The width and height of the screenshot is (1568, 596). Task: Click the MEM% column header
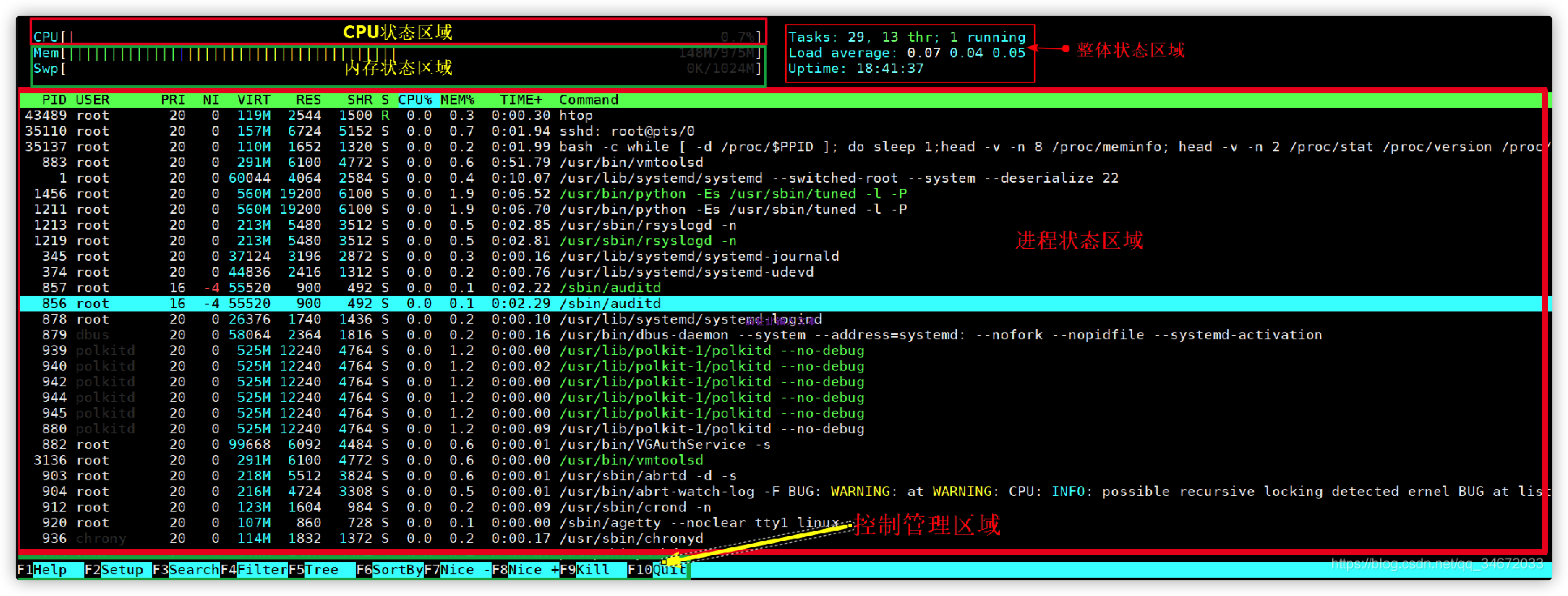pyautogui.click(x=457, y=100)
